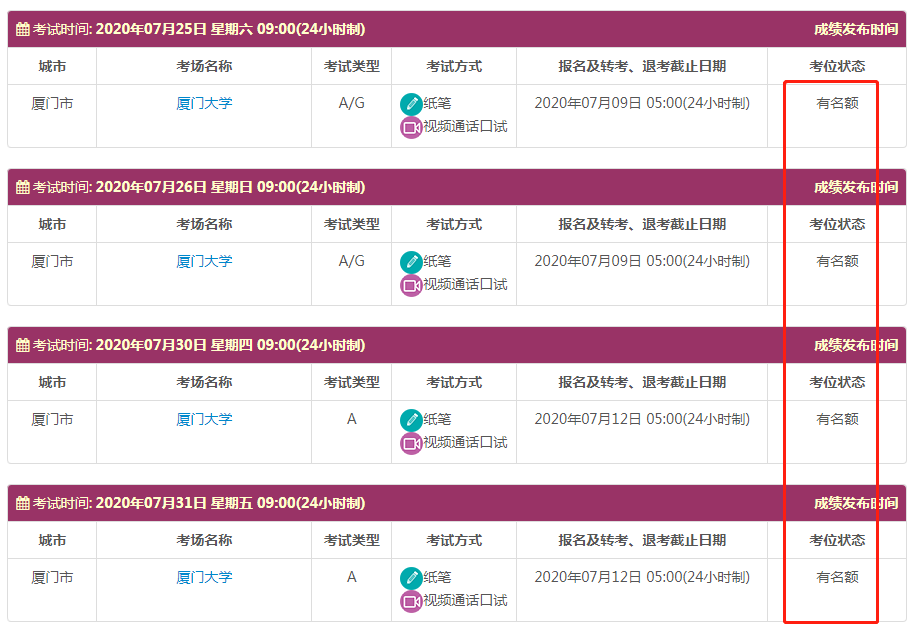Viewport: 914px width, 632px height.
Task: Click the 有名额 seat status for 07月25日
Action: coord(837,103)
